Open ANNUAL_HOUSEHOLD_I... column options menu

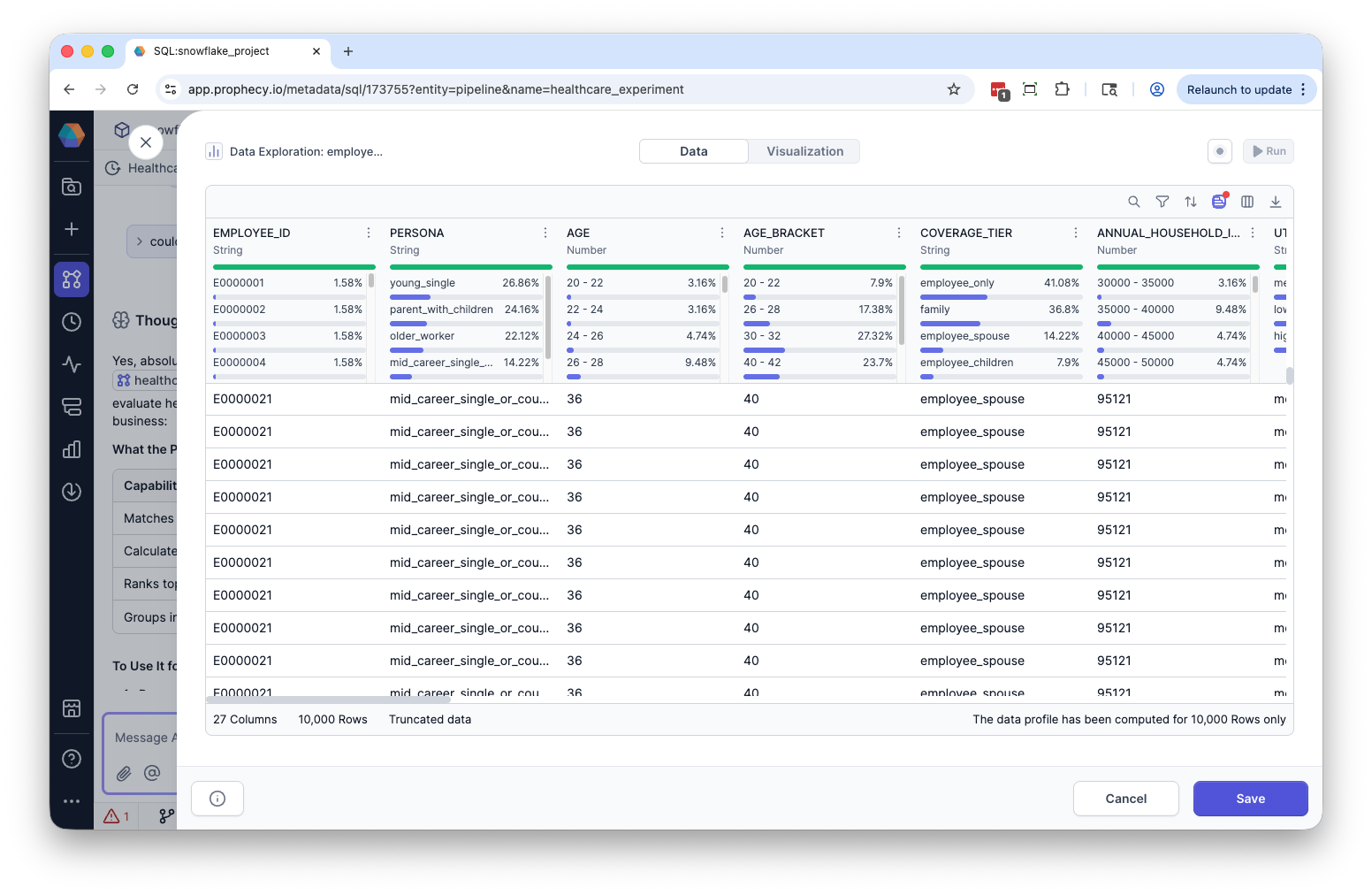(1253, 233)
